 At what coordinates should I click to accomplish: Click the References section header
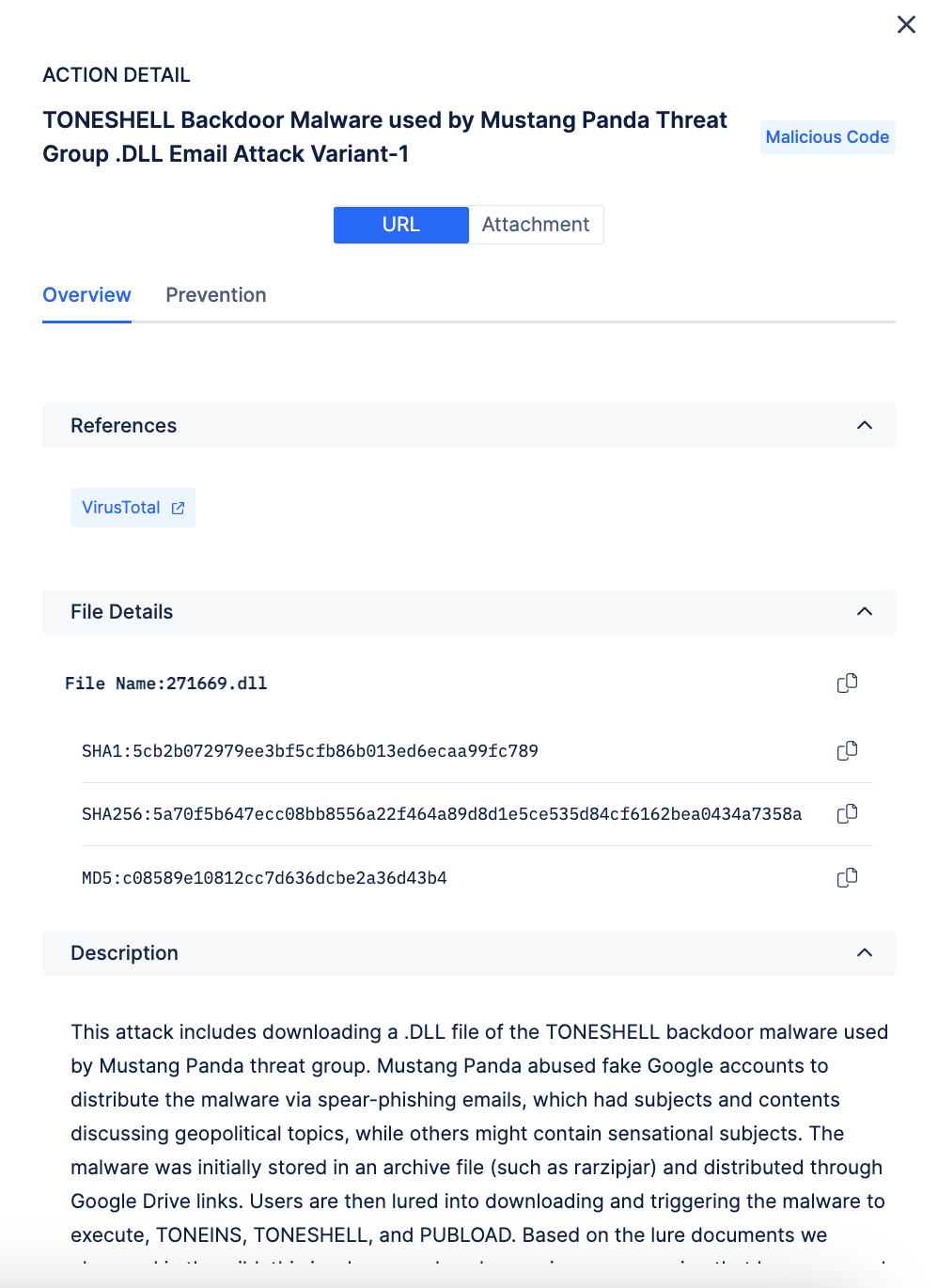click(123, 426)
